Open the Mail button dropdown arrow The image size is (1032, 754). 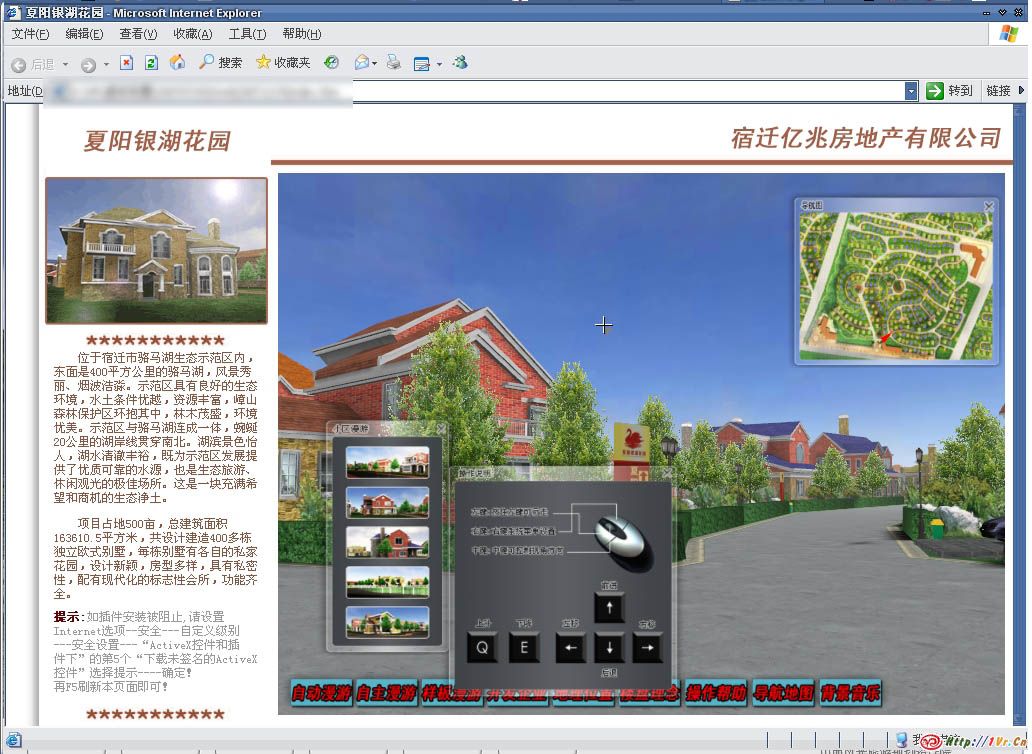375,64
